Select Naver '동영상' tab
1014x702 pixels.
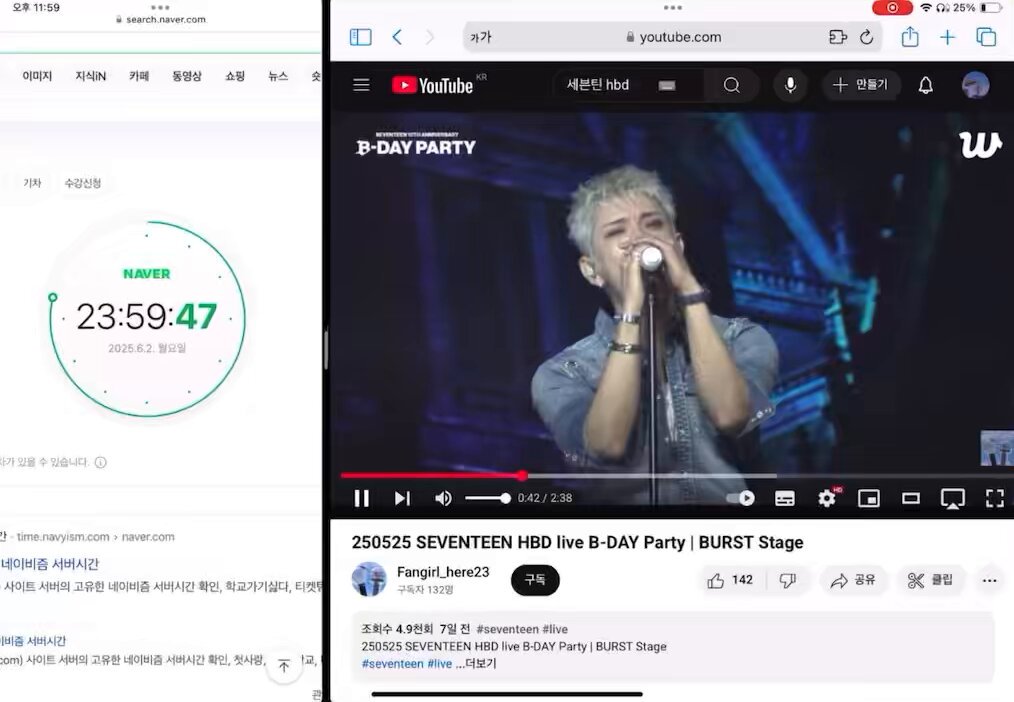pyautogui.click(x=187, y=76)
